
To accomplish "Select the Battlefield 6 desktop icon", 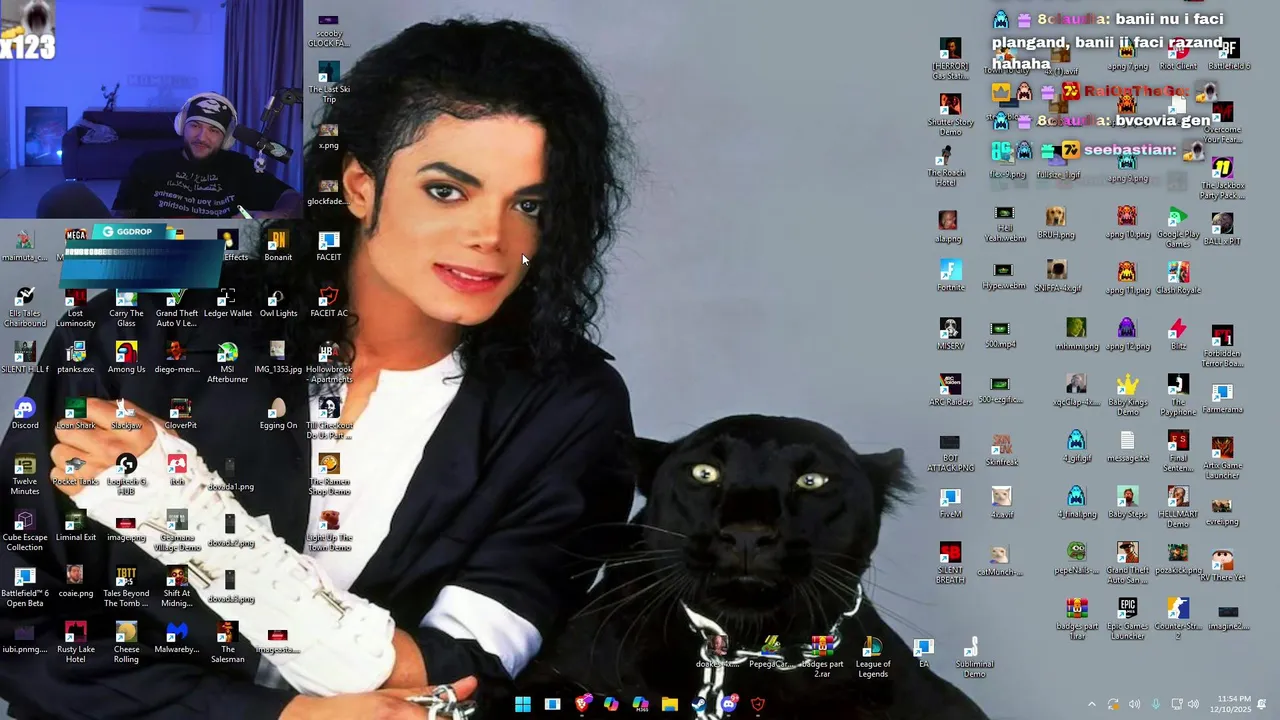I will [x=1229, y=54].
